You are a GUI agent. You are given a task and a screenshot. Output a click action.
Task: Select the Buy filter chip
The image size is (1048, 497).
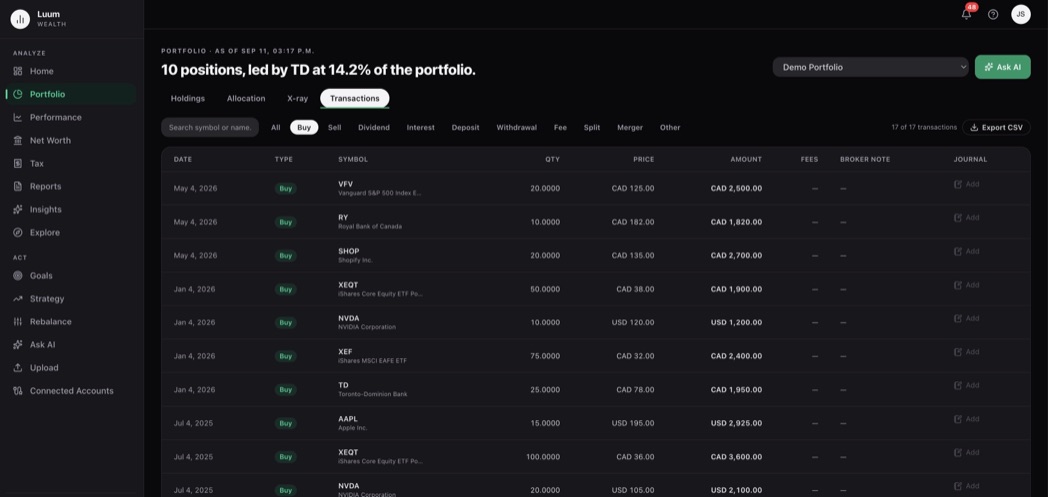click(304, 128)
